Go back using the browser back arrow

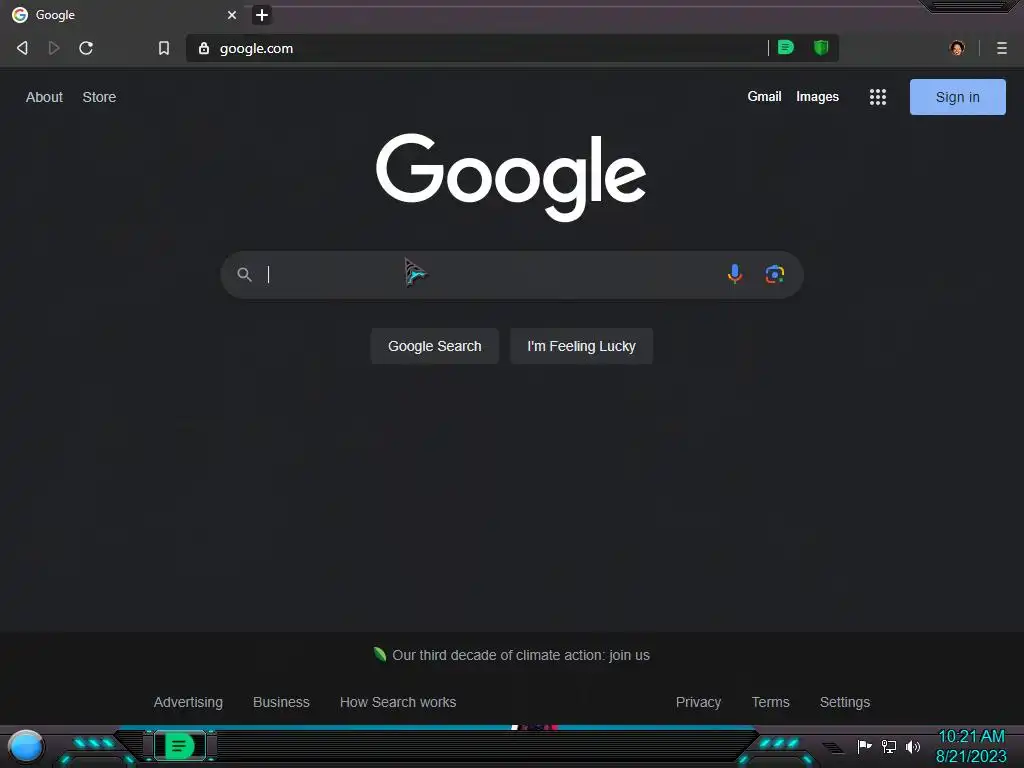tap(22, 48)
